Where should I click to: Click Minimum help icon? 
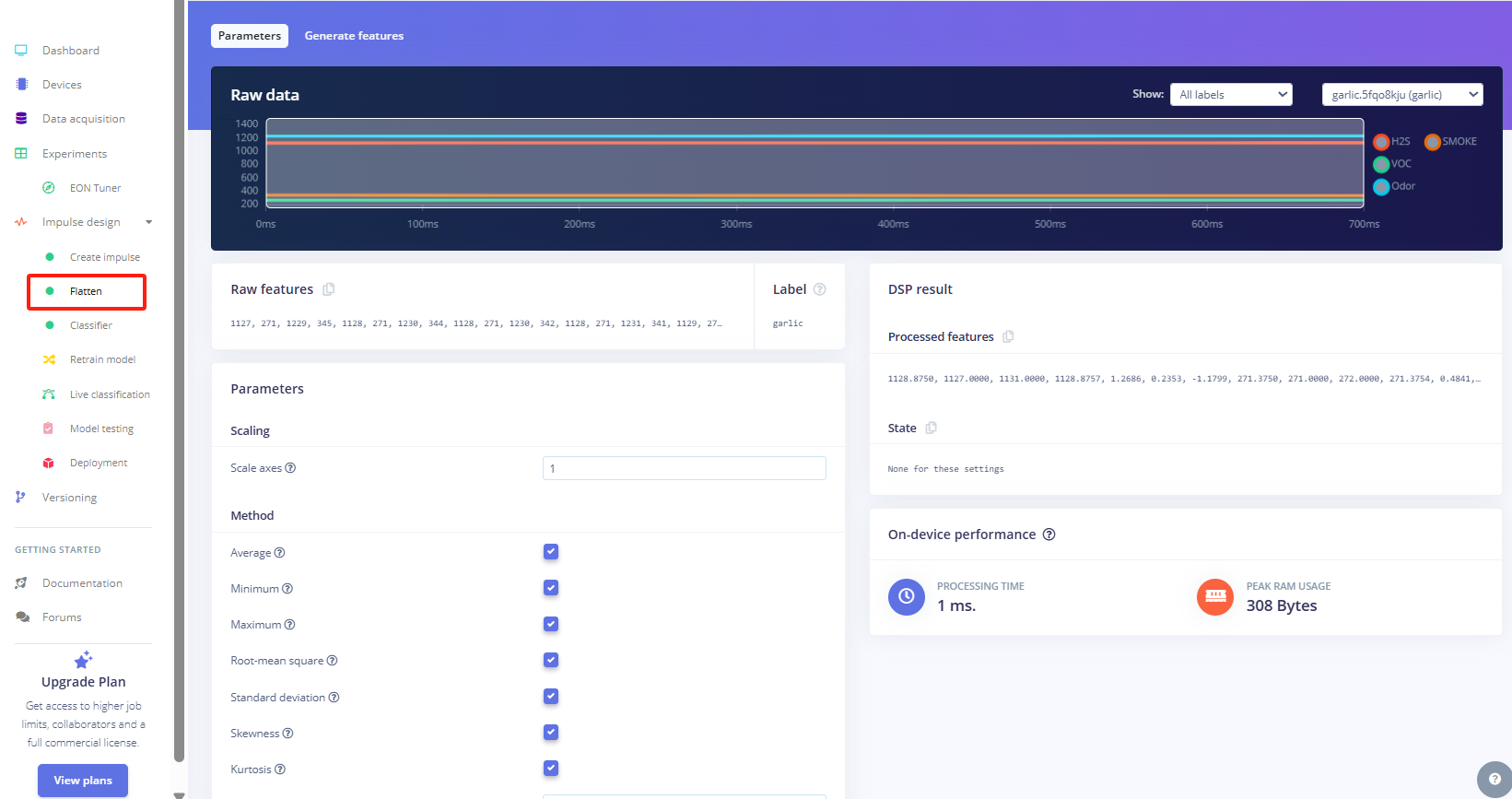(x=287, y=589)
